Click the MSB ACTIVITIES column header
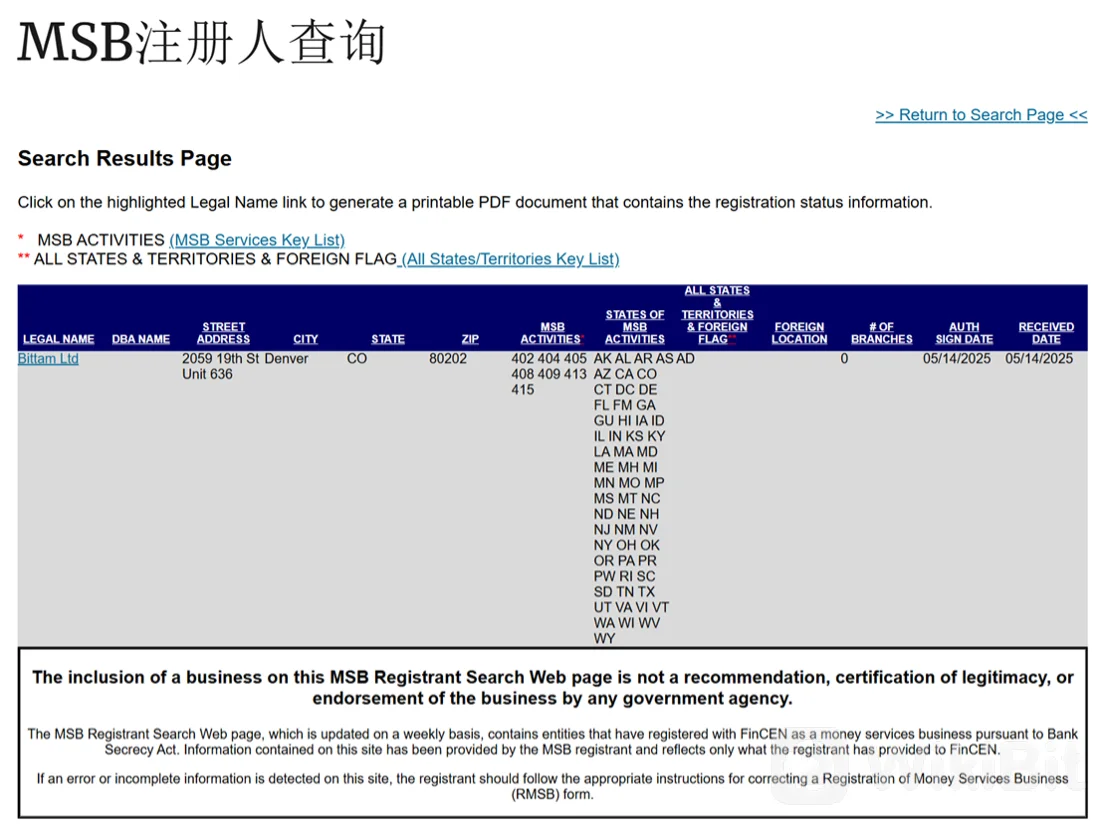The width and height of the screenshot is (1104, 829). [552, 333]
